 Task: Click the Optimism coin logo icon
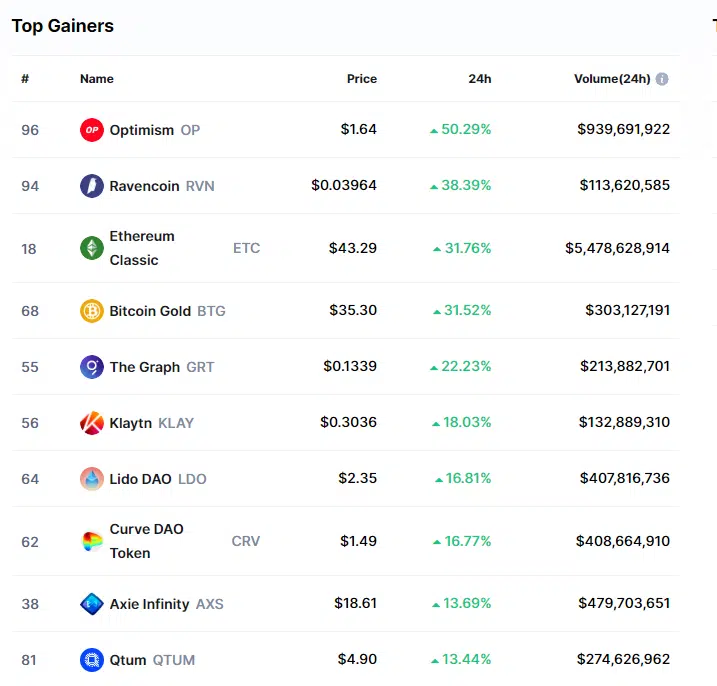[92, 130]
